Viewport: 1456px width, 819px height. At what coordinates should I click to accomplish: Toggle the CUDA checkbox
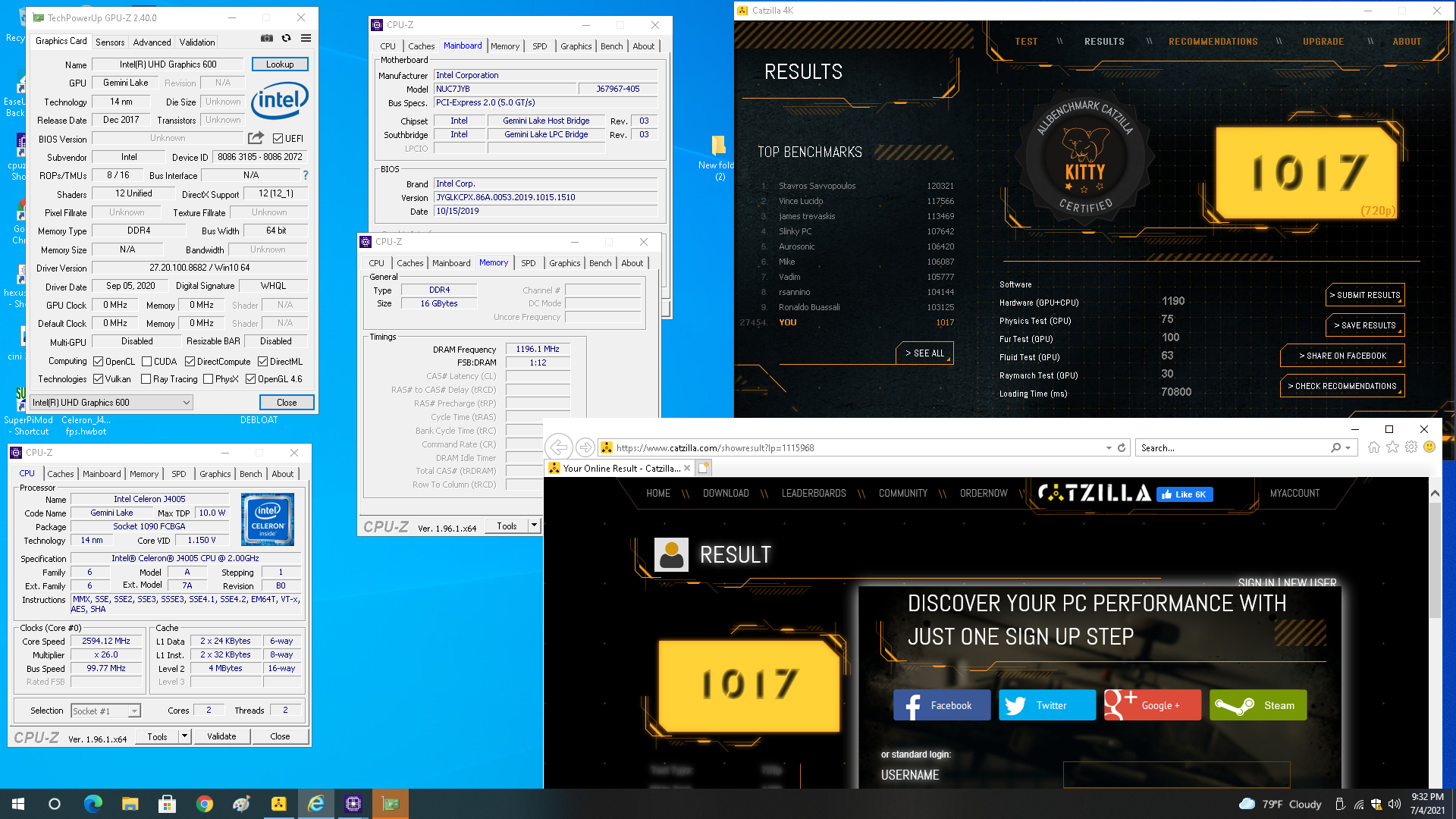[x=146, y=362]
